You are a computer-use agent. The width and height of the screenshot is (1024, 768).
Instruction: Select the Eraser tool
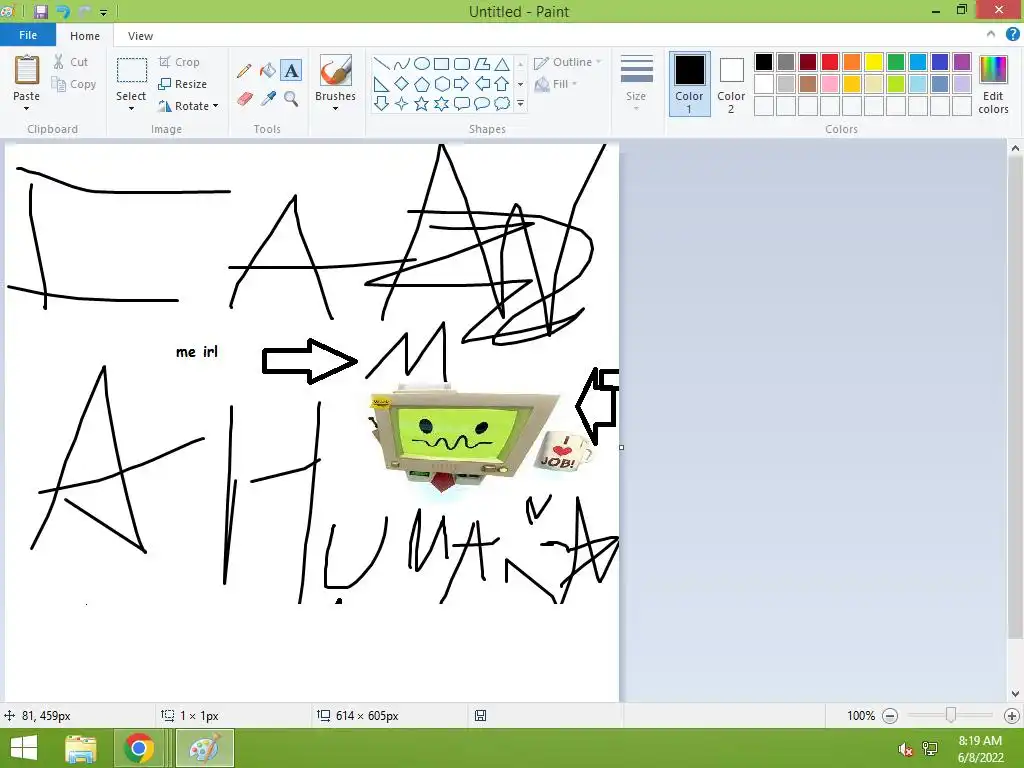244,99
